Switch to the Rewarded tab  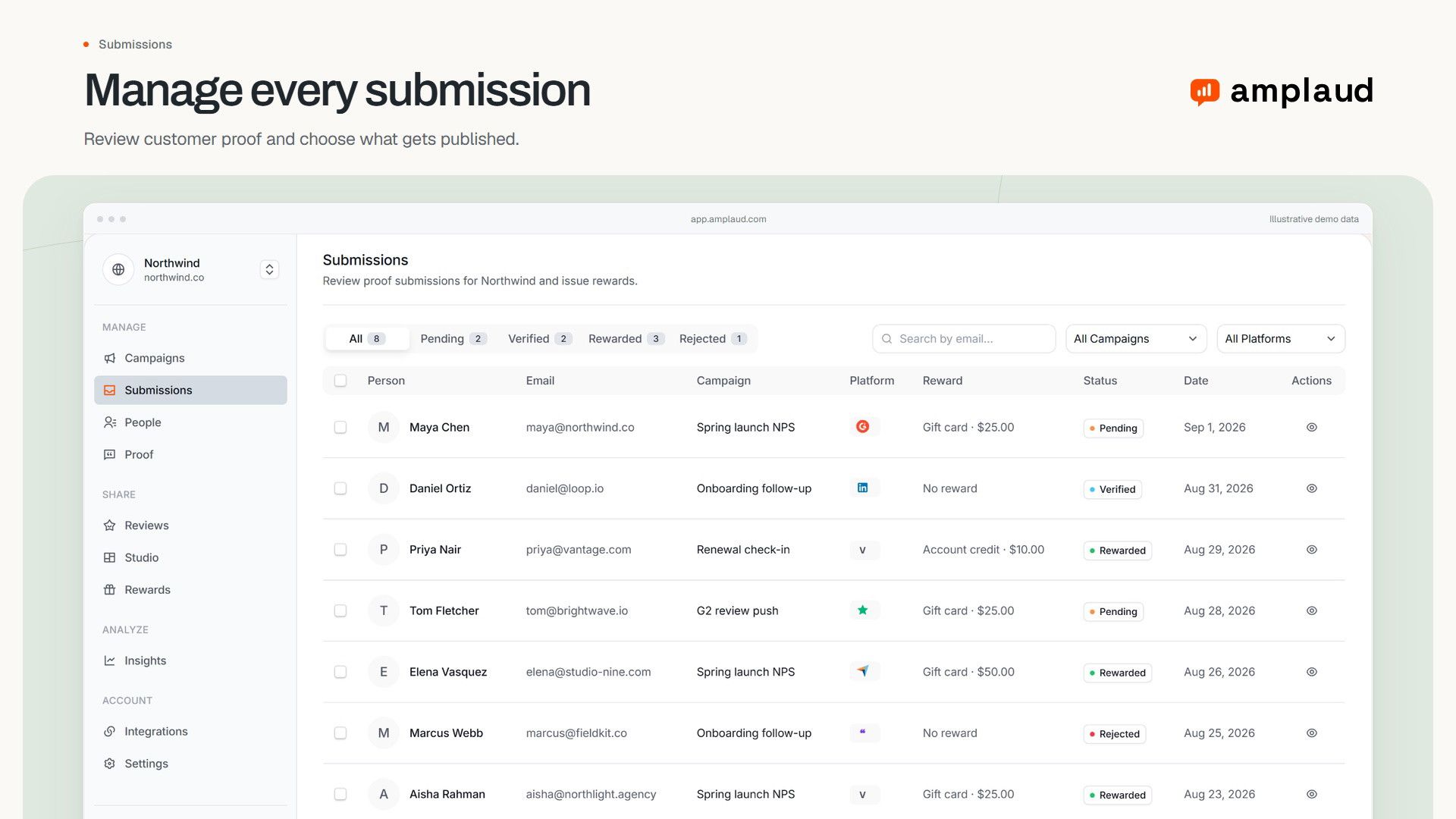click(x=626, y=339)
